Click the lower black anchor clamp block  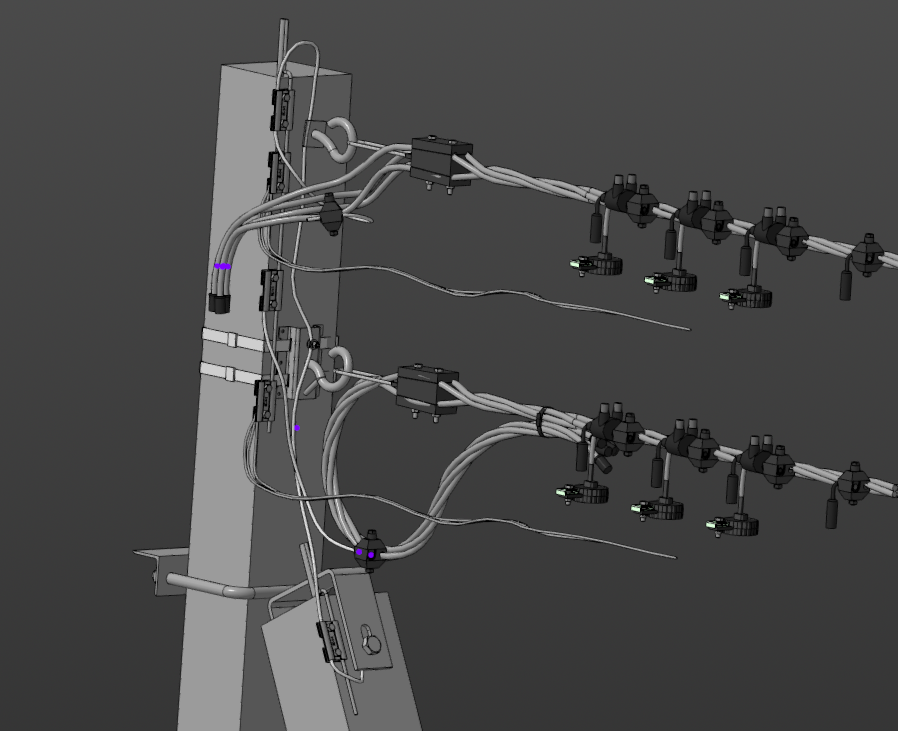[427, 388]
